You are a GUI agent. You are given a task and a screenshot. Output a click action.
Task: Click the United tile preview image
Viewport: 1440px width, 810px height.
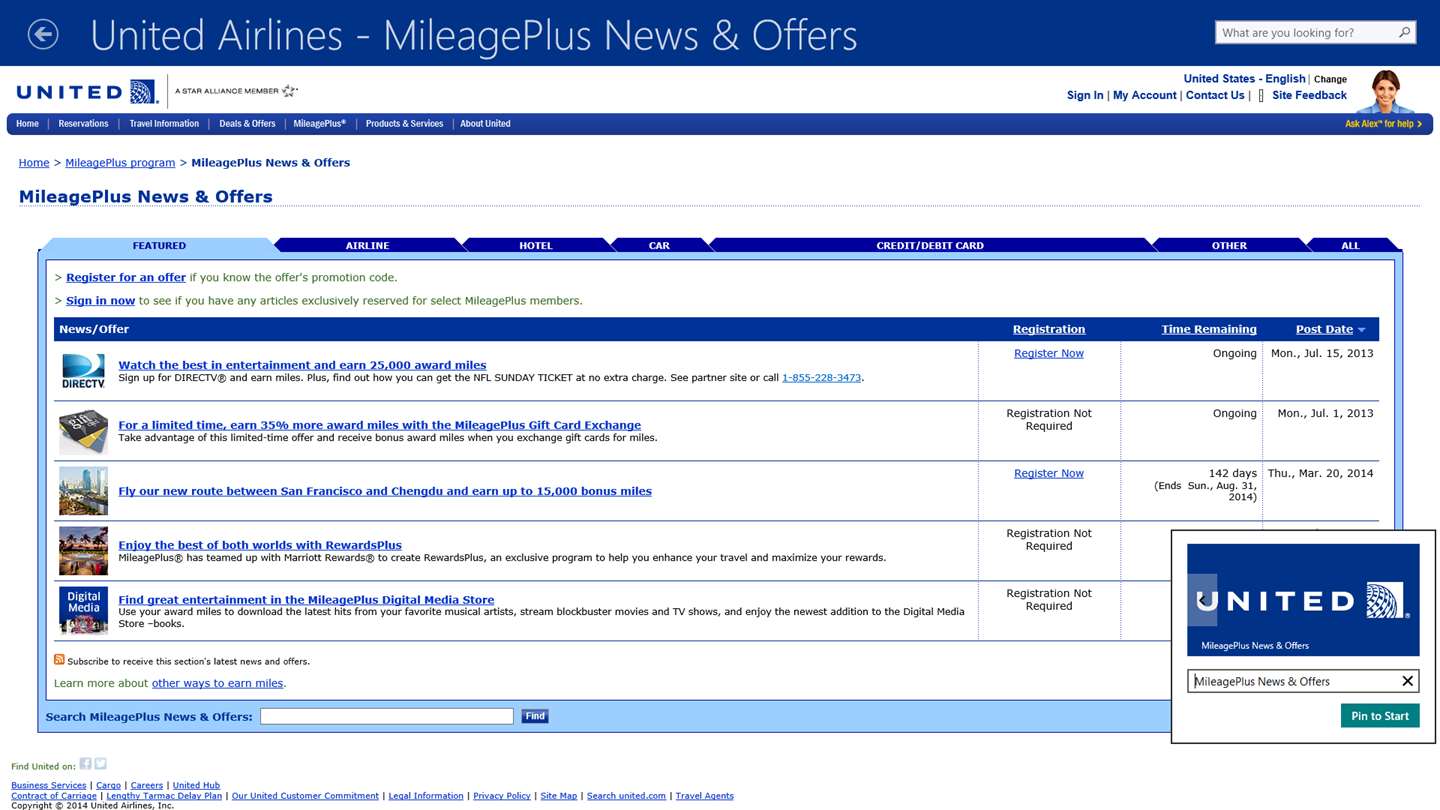[1303, 600]
